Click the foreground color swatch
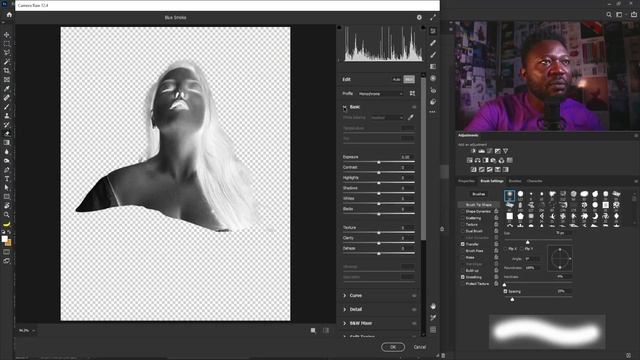This screenshot has width=640, height=360. click(x=4, y=239)
